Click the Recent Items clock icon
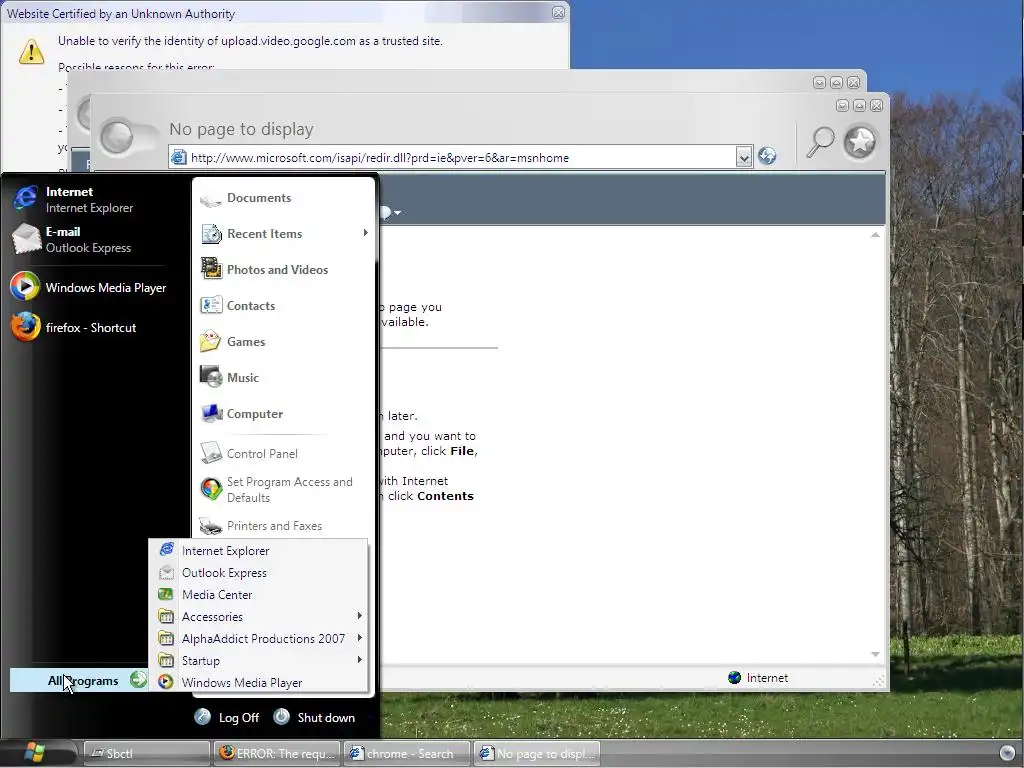The width and height of the screenshot is (1024, 768). click(211, 233)
